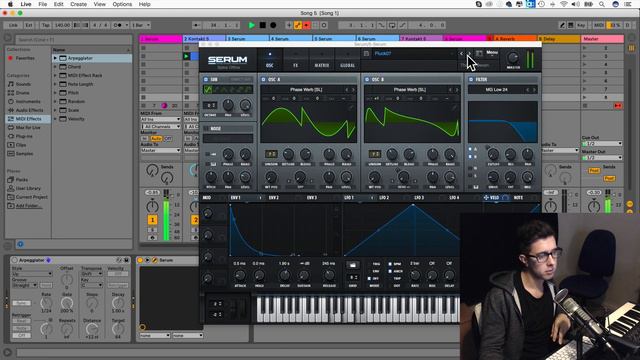Select the Sounds category icon
The image size is (640, 360).
coord(11,84)
